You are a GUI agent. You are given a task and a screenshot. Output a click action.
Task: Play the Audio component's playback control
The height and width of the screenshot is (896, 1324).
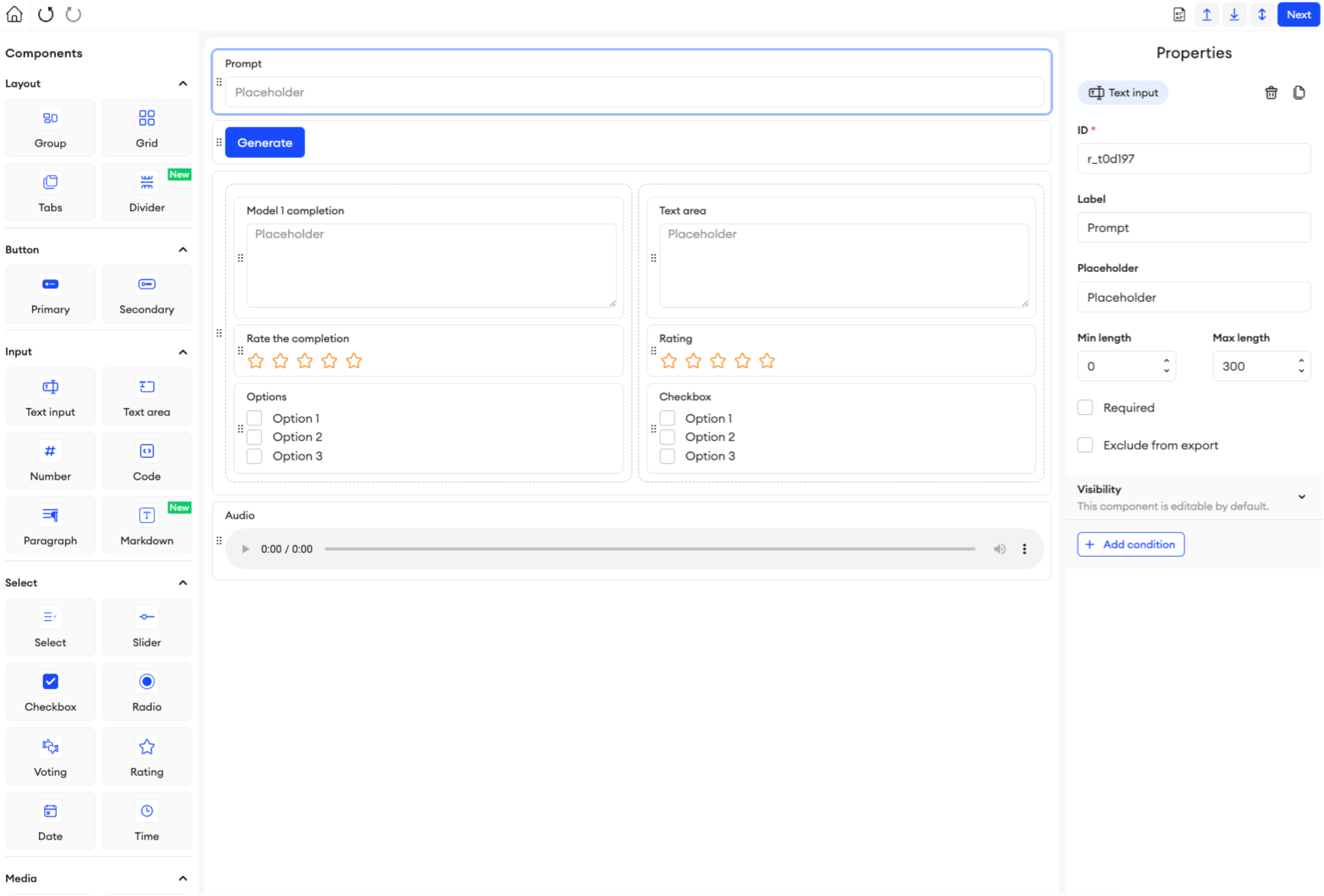click(x=245, y=549)
